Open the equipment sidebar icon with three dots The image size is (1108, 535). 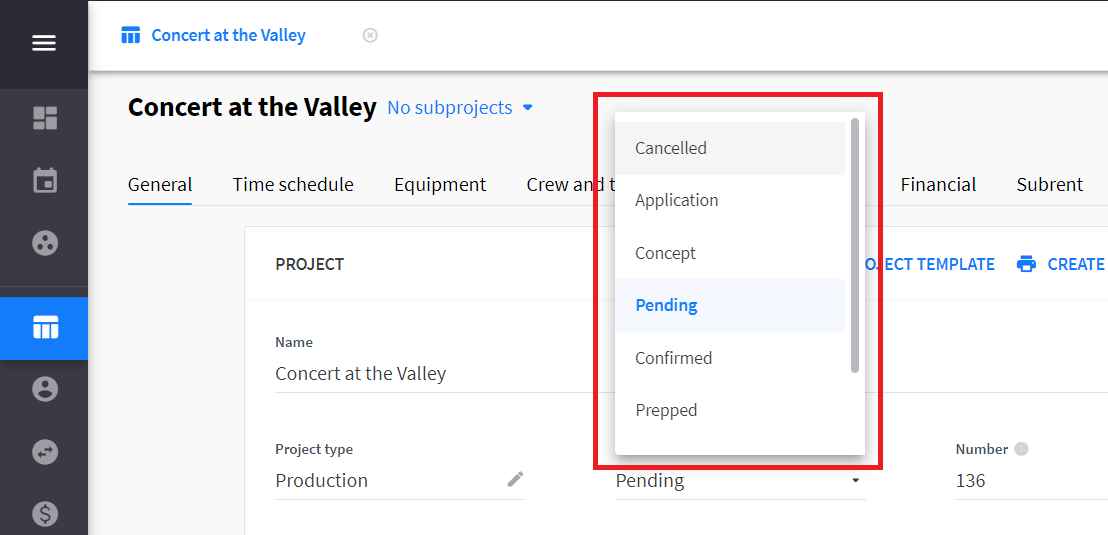pos(45,243)
